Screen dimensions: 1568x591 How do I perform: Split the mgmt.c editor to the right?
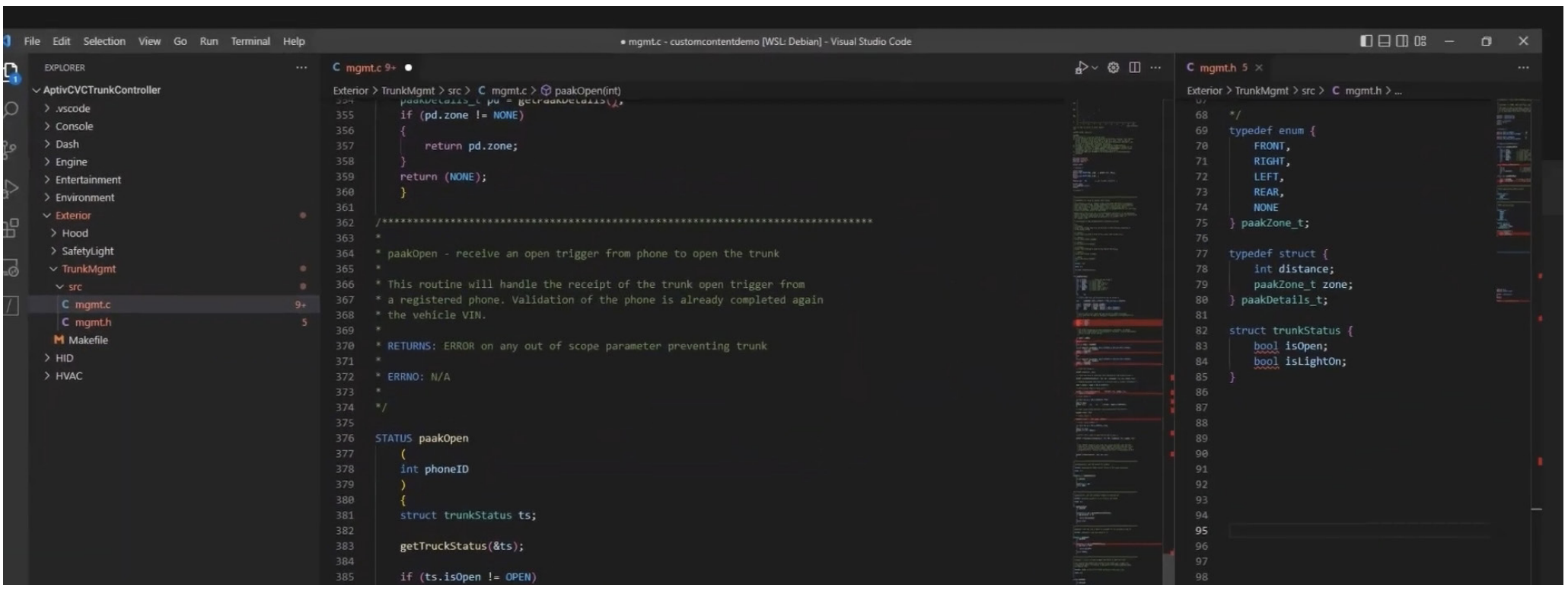pyautogui.click(x=1135, y=68)
